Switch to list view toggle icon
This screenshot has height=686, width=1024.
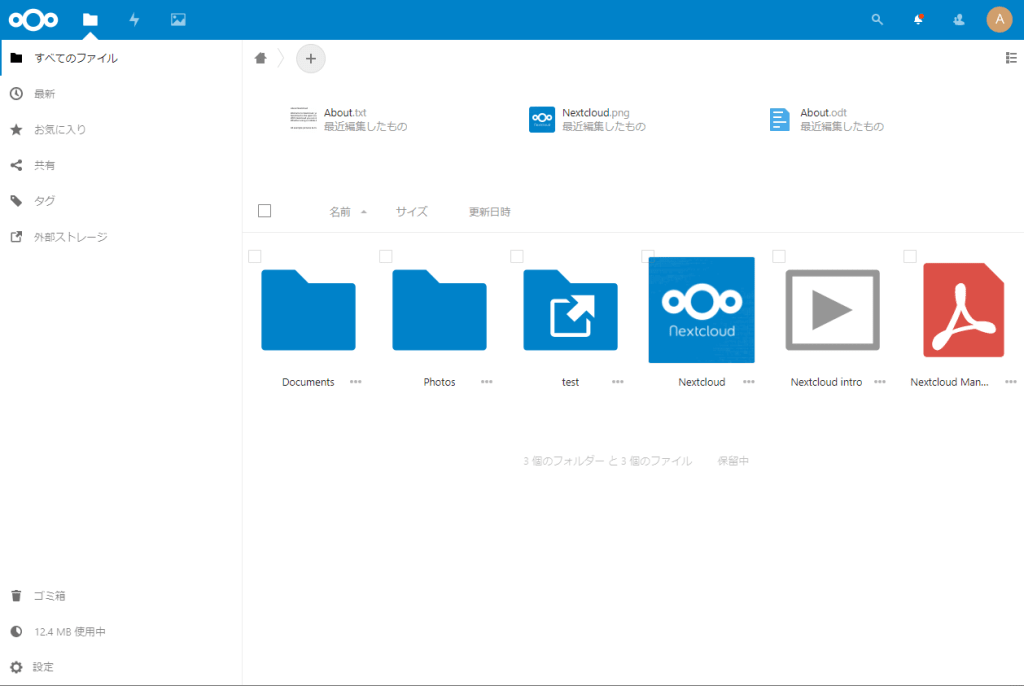[1011, 58]
